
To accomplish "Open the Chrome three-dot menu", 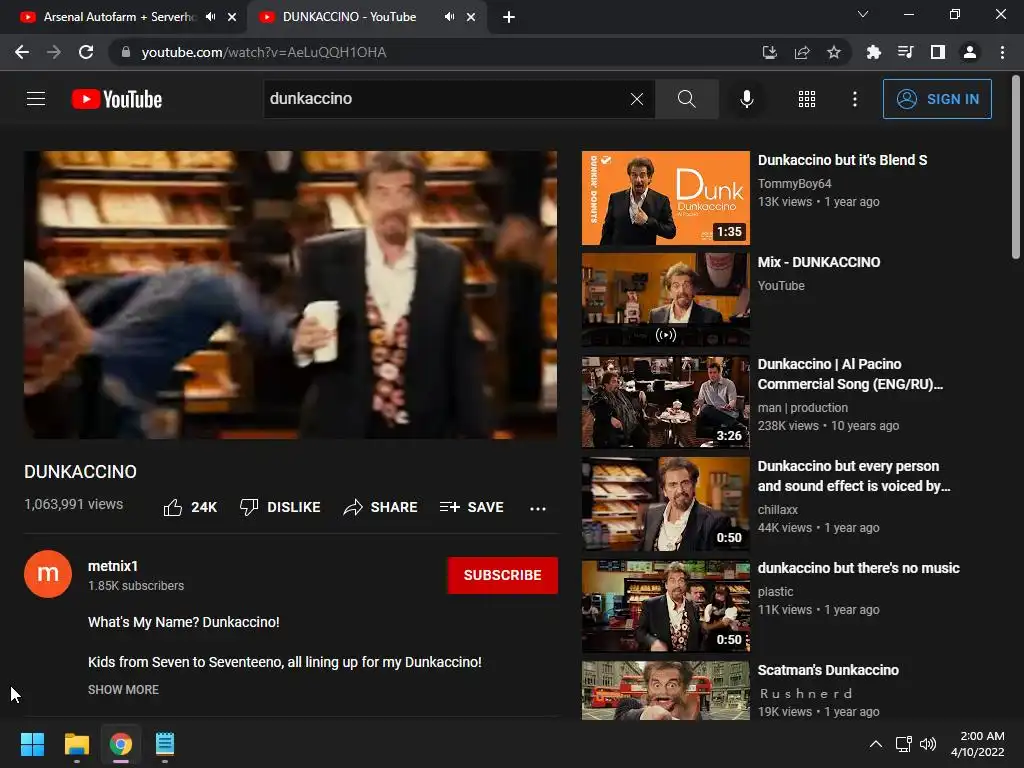I will (x=1002, y=52).
